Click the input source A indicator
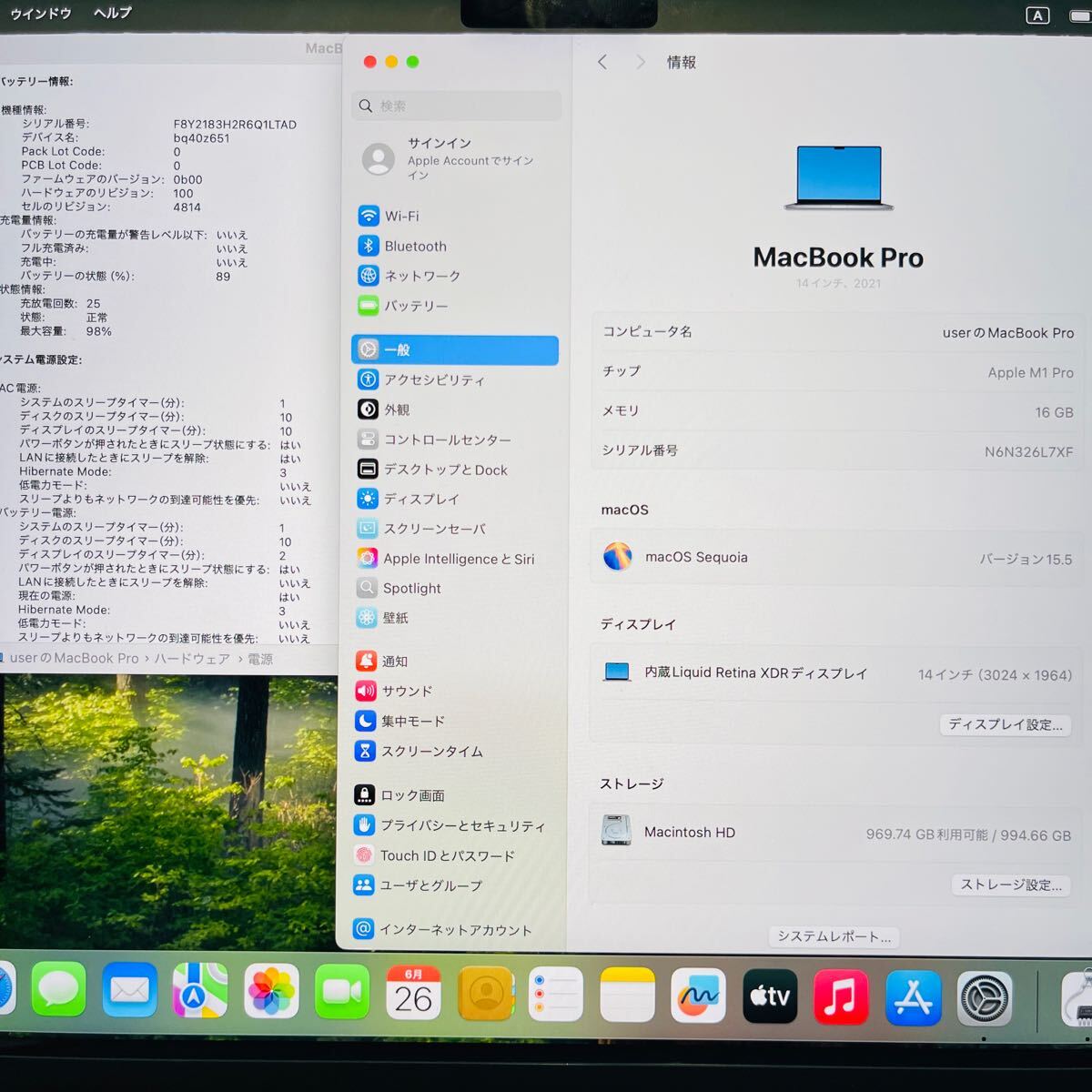 (1037, 15)
